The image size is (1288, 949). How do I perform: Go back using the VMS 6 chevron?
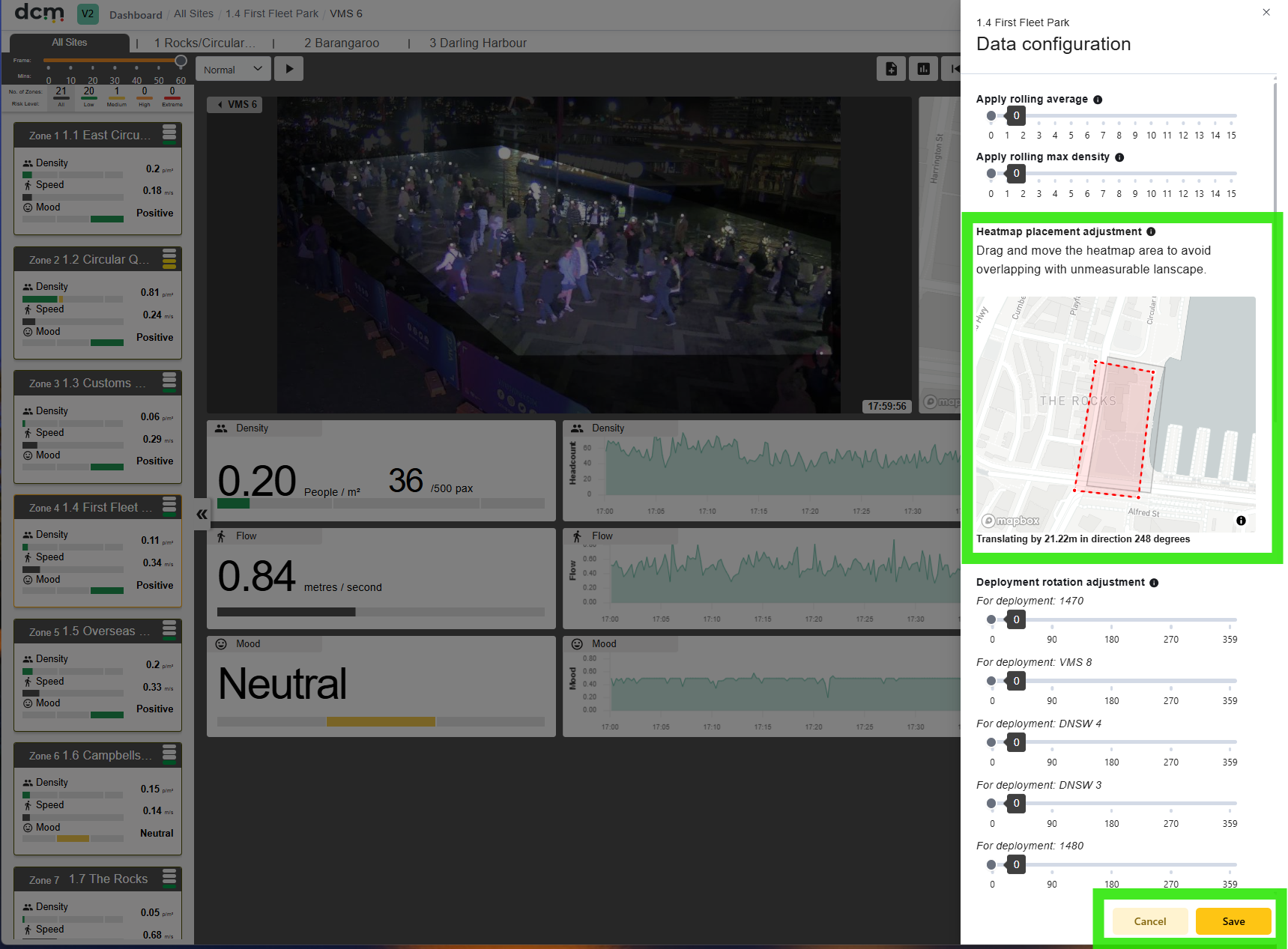click(x=220, y=105)
